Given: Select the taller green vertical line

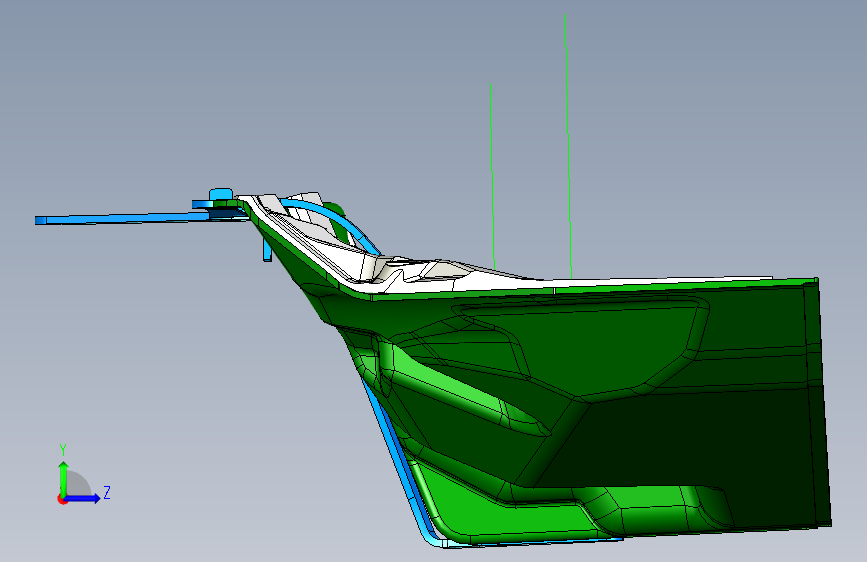Looking at the screenshot, I should point(568,147).
